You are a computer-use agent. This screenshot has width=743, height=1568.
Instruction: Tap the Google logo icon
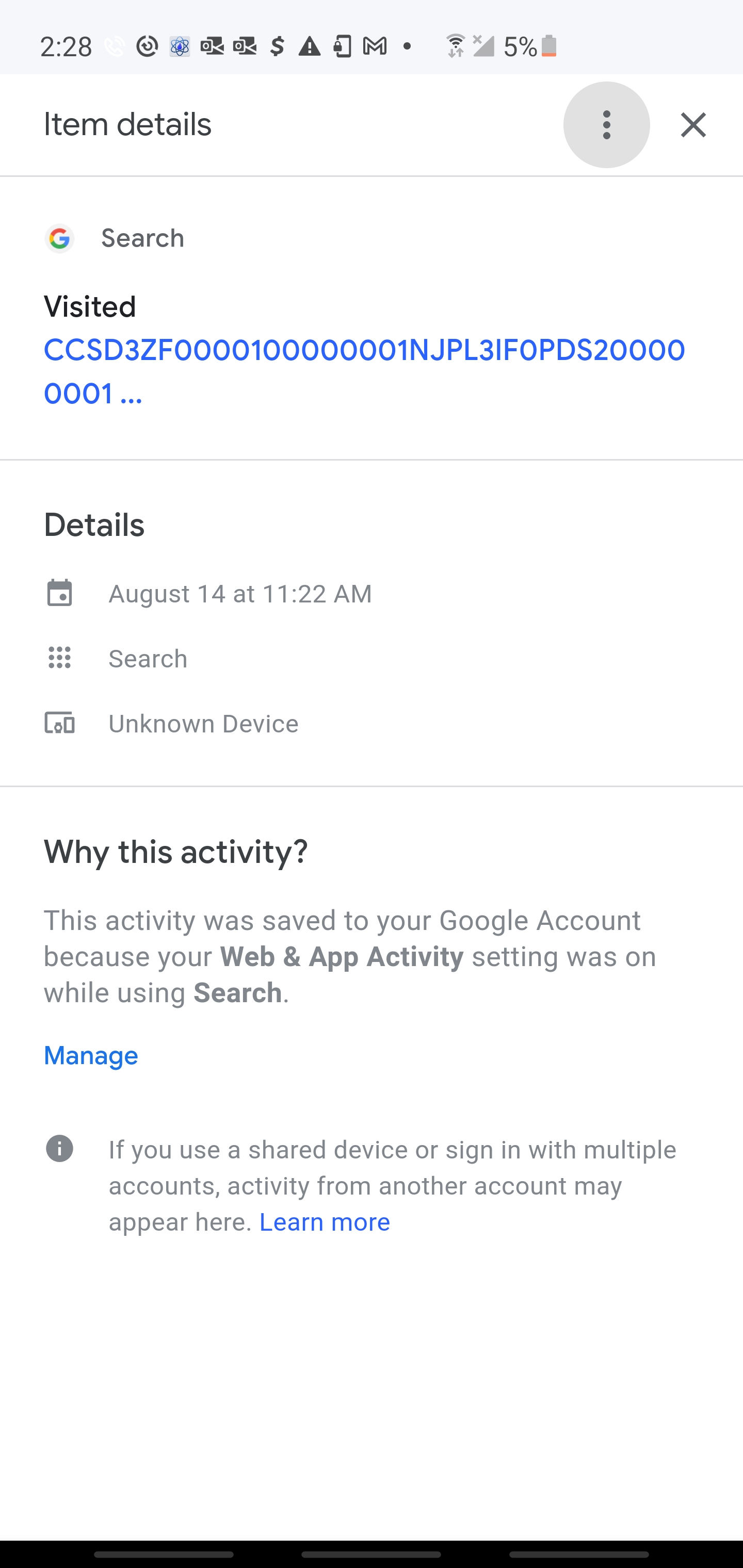point(60,238)
